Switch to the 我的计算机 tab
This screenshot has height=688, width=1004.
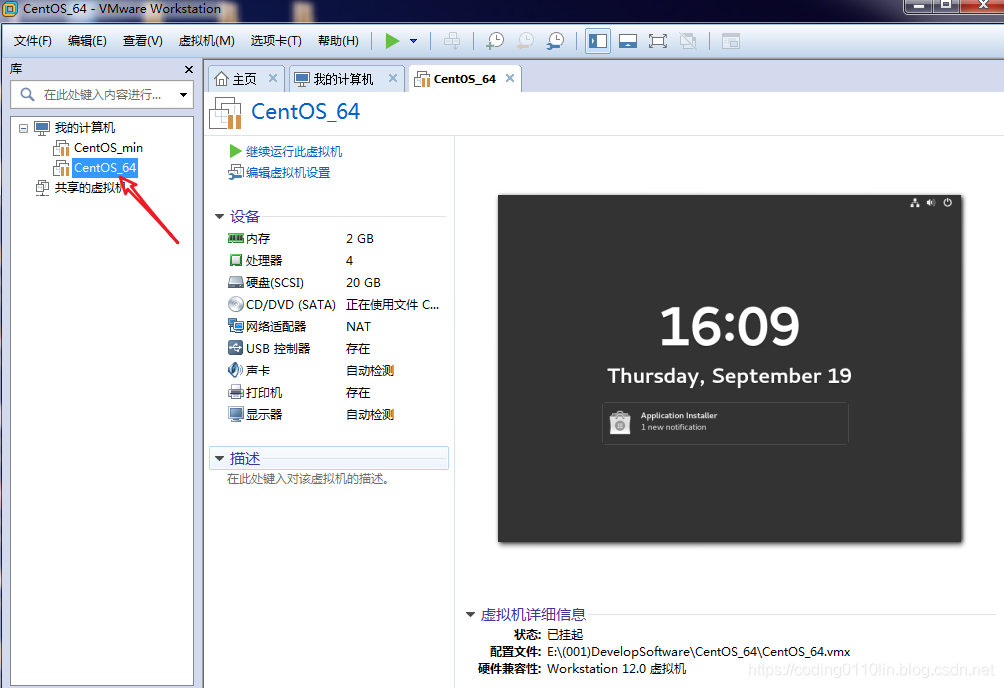[x=343, y=79]
